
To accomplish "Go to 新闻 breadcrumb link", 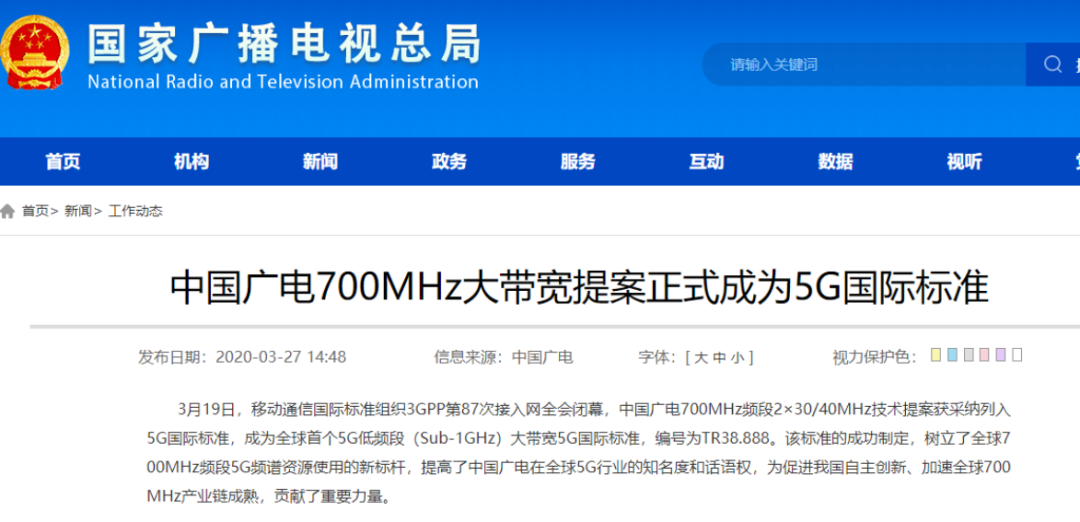I will [x=78, y=211].
